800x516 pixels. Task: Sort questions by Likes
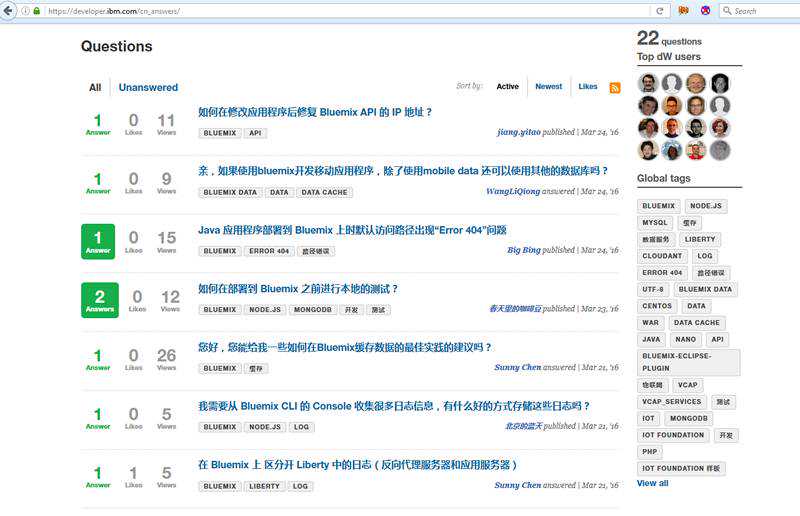[588, 86]
